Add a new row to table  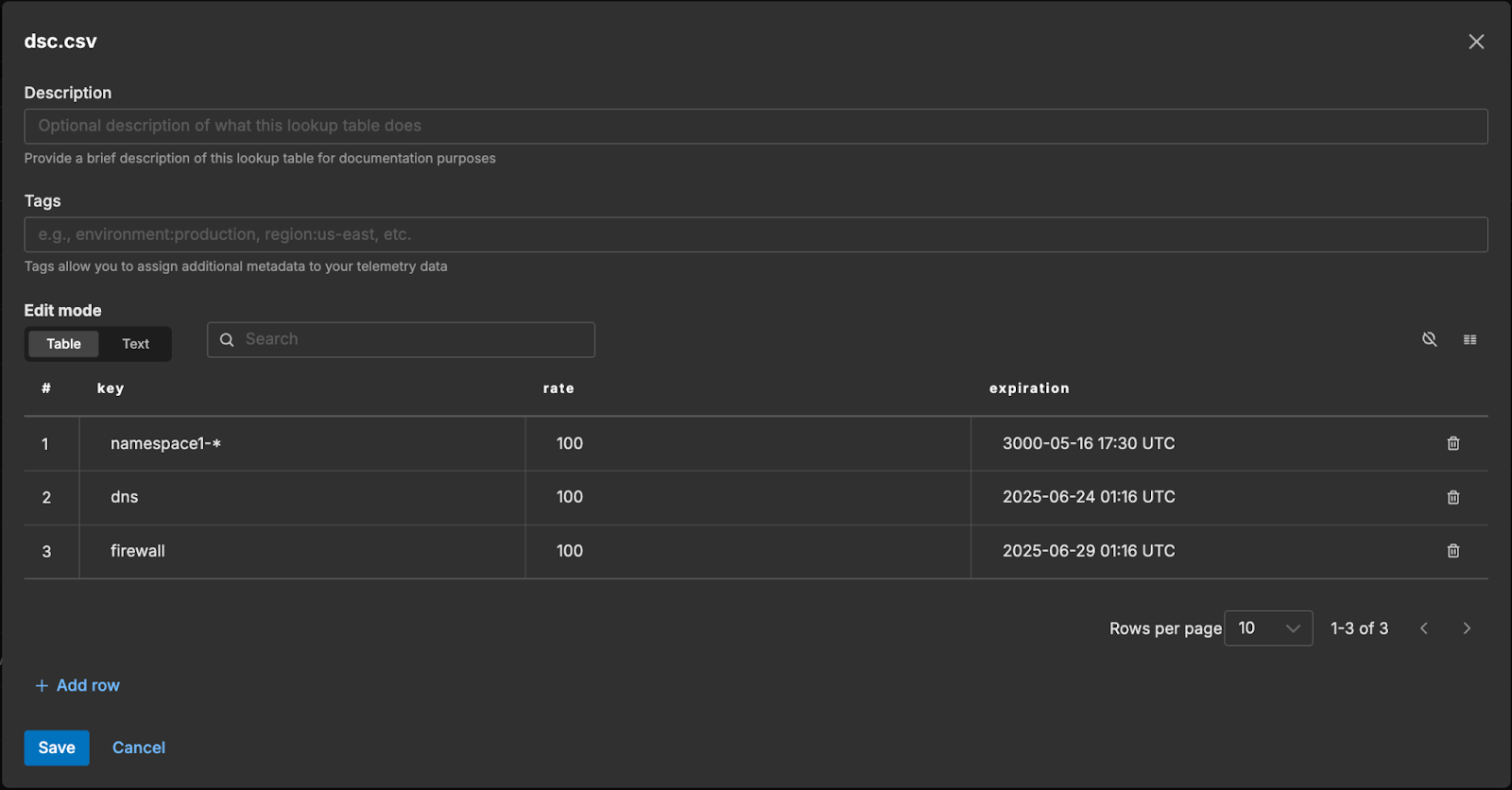click(77, 685)
